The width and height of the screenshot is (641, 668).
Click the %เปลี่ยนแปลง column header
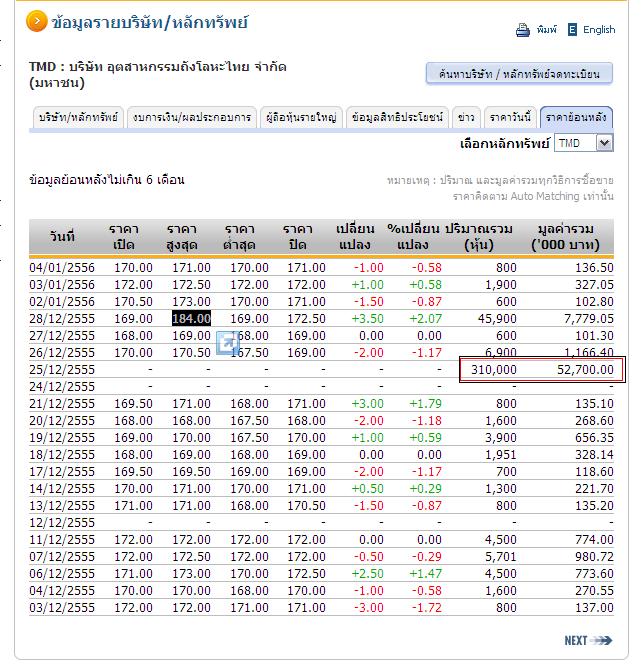click(x=413, y=236)
